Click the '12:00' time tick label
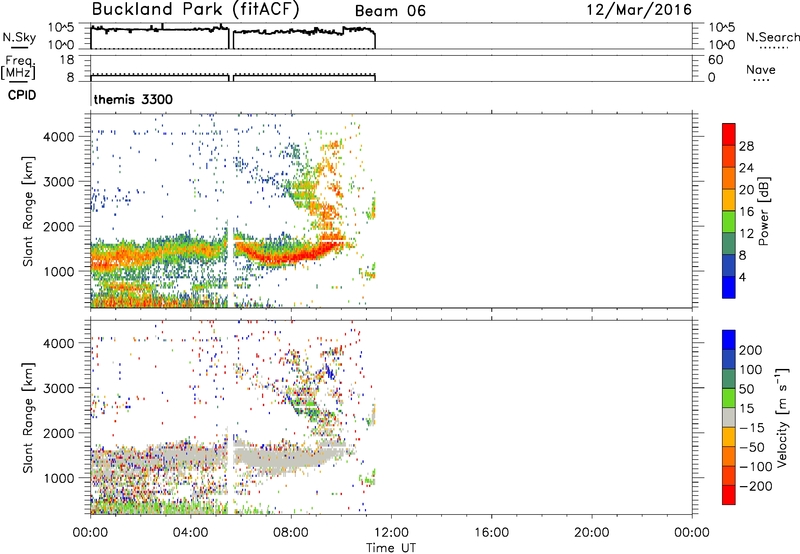The width and height of the screenshot is (800, 554). tap(391, 533)
